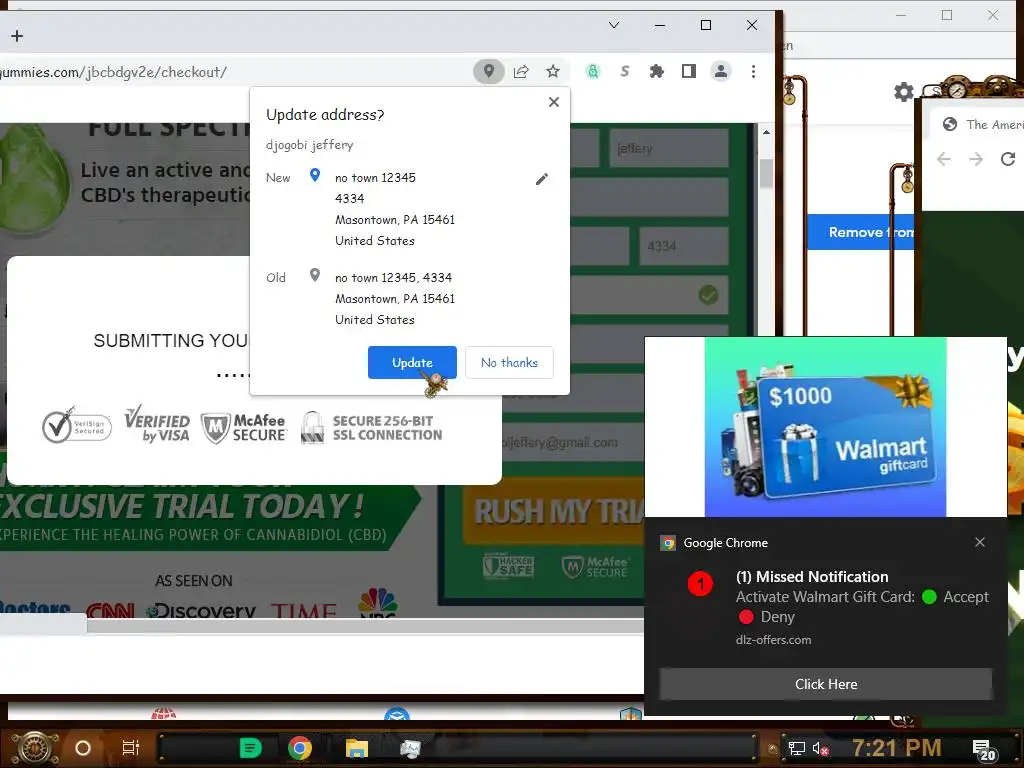The width and height of the screenshot is (1024, 768).
Task: Click the Update button in address dialog
Action: (x=412, y=362)
